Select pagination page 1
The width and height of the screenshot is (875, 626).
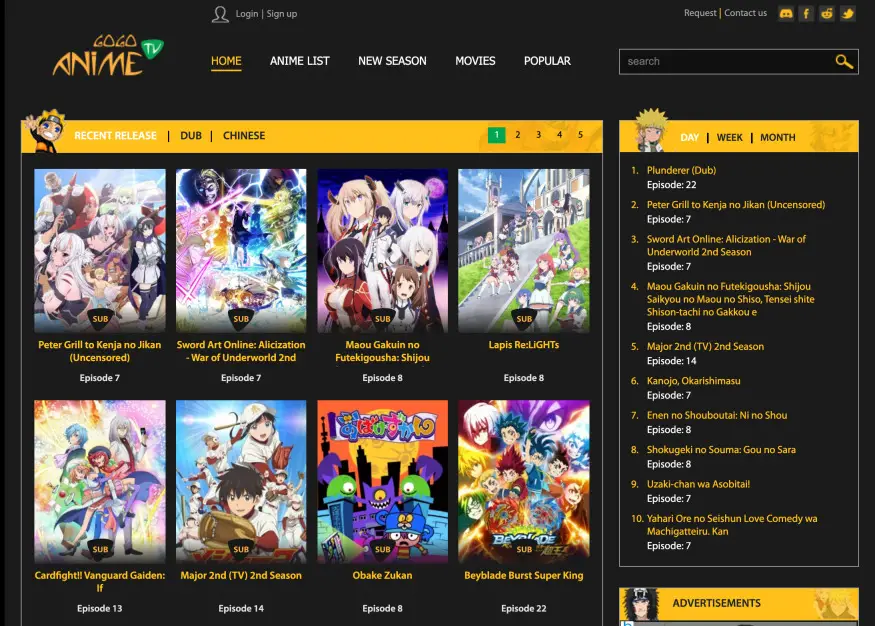click(497, 135)
